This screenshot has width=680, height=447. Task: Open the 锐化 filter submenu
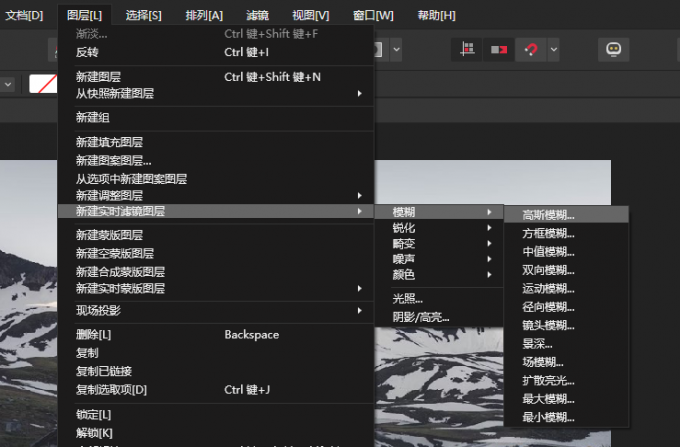coord(439,228)
